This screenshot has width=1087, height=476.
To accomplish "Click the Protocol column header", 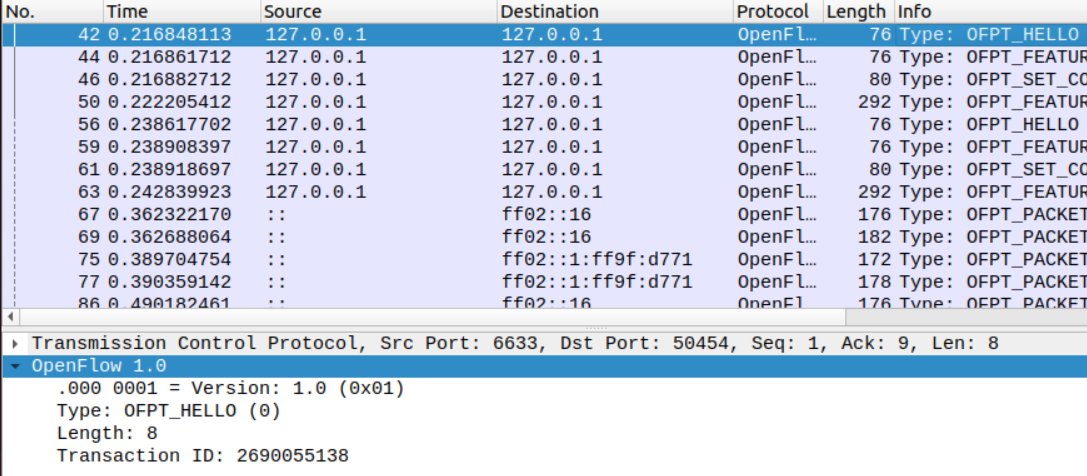I will click(x=776, y=12).
